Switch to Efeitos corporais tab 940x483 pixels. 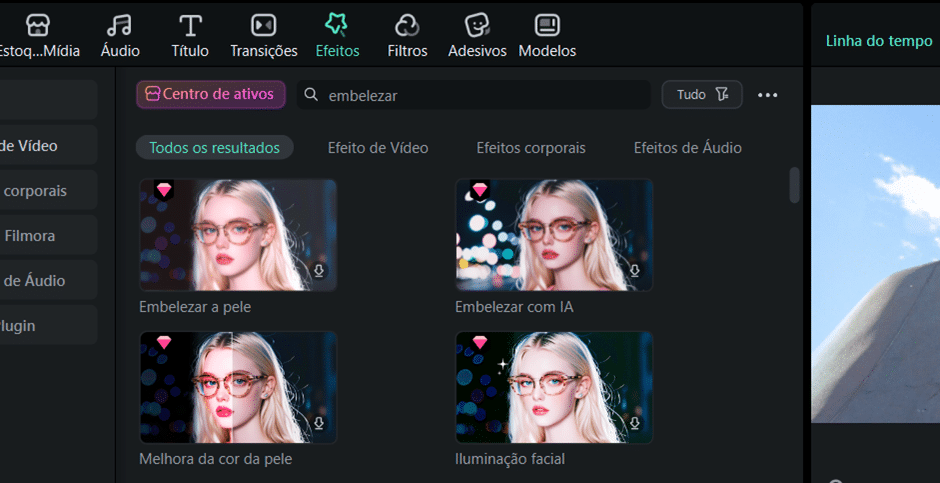531,148
